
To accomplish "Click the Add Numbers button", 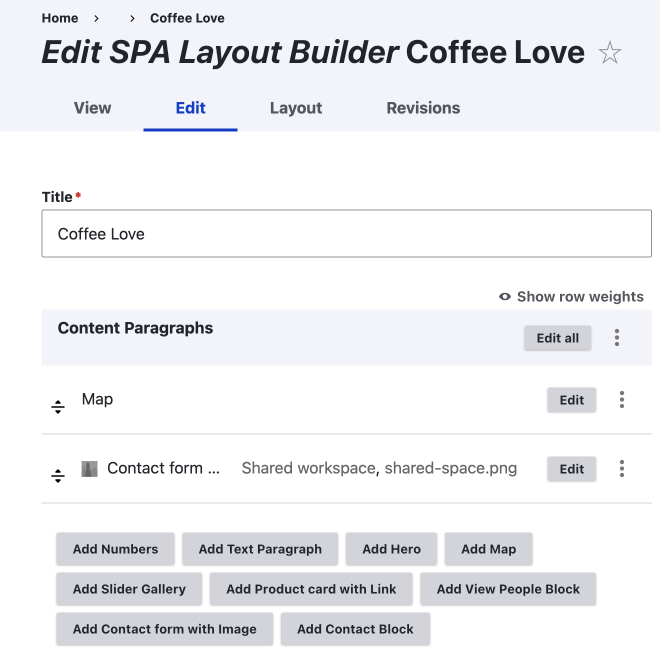I will pyautogui.click(x=115, y=549).
